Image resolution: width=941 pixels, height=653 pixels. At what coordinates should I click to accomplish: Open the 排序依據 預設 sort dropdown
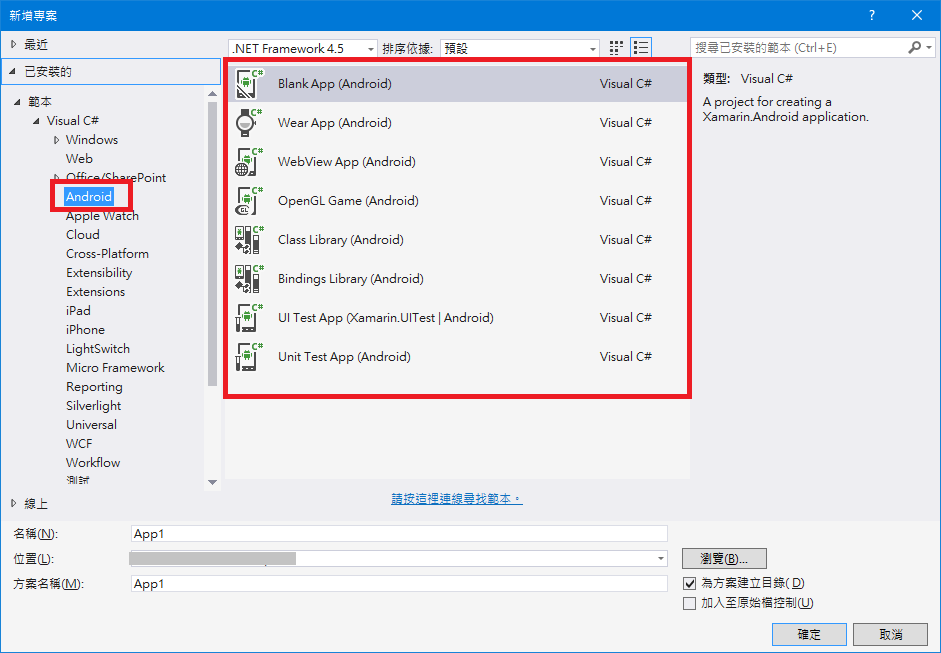pos(520,49)
